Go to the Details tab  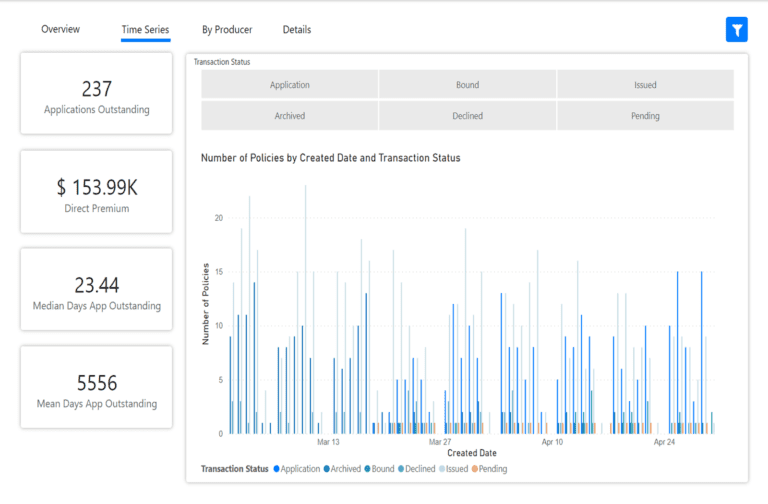297,30
